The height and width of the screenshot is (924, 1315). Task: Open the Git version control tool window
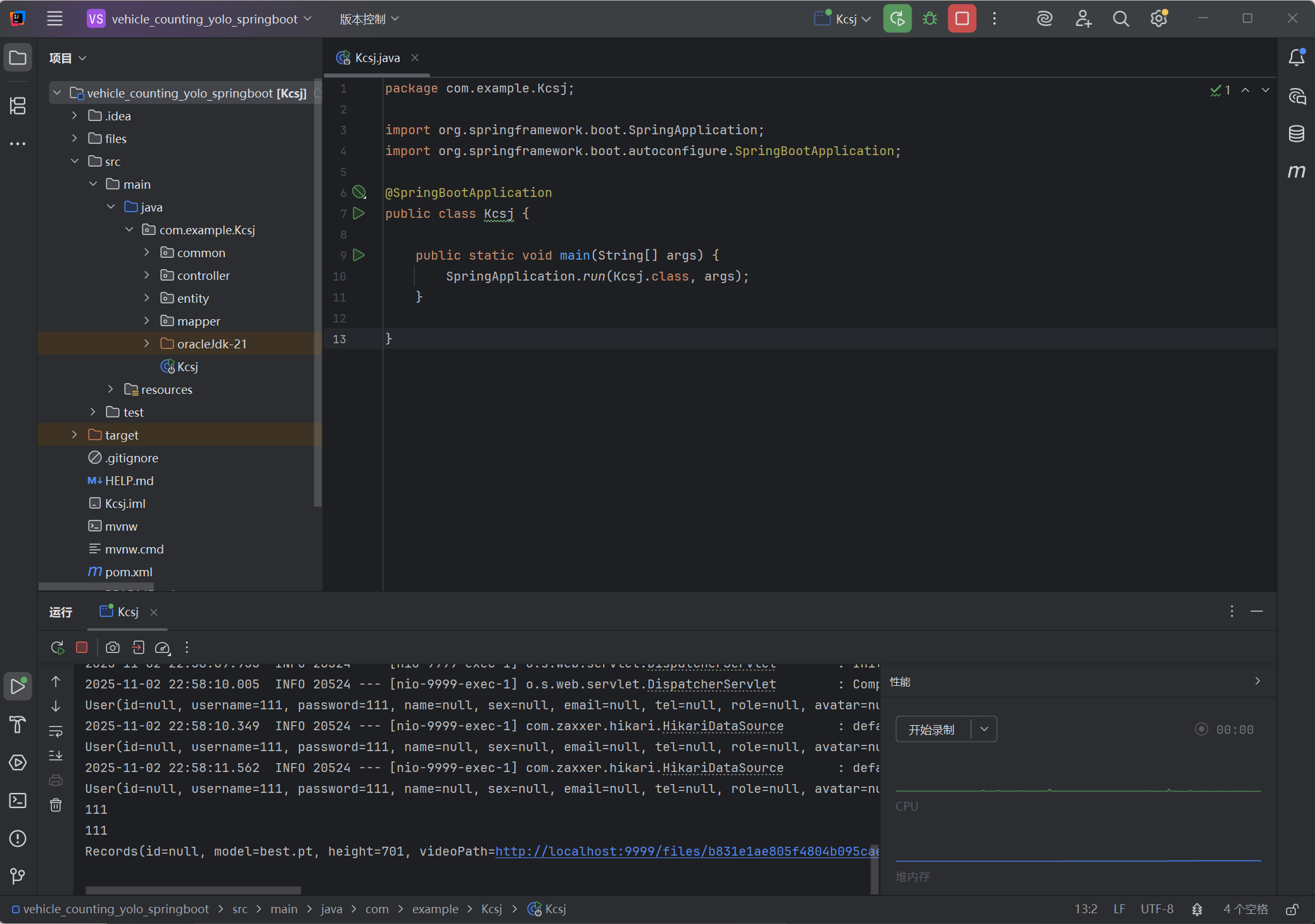pos(18,876)
